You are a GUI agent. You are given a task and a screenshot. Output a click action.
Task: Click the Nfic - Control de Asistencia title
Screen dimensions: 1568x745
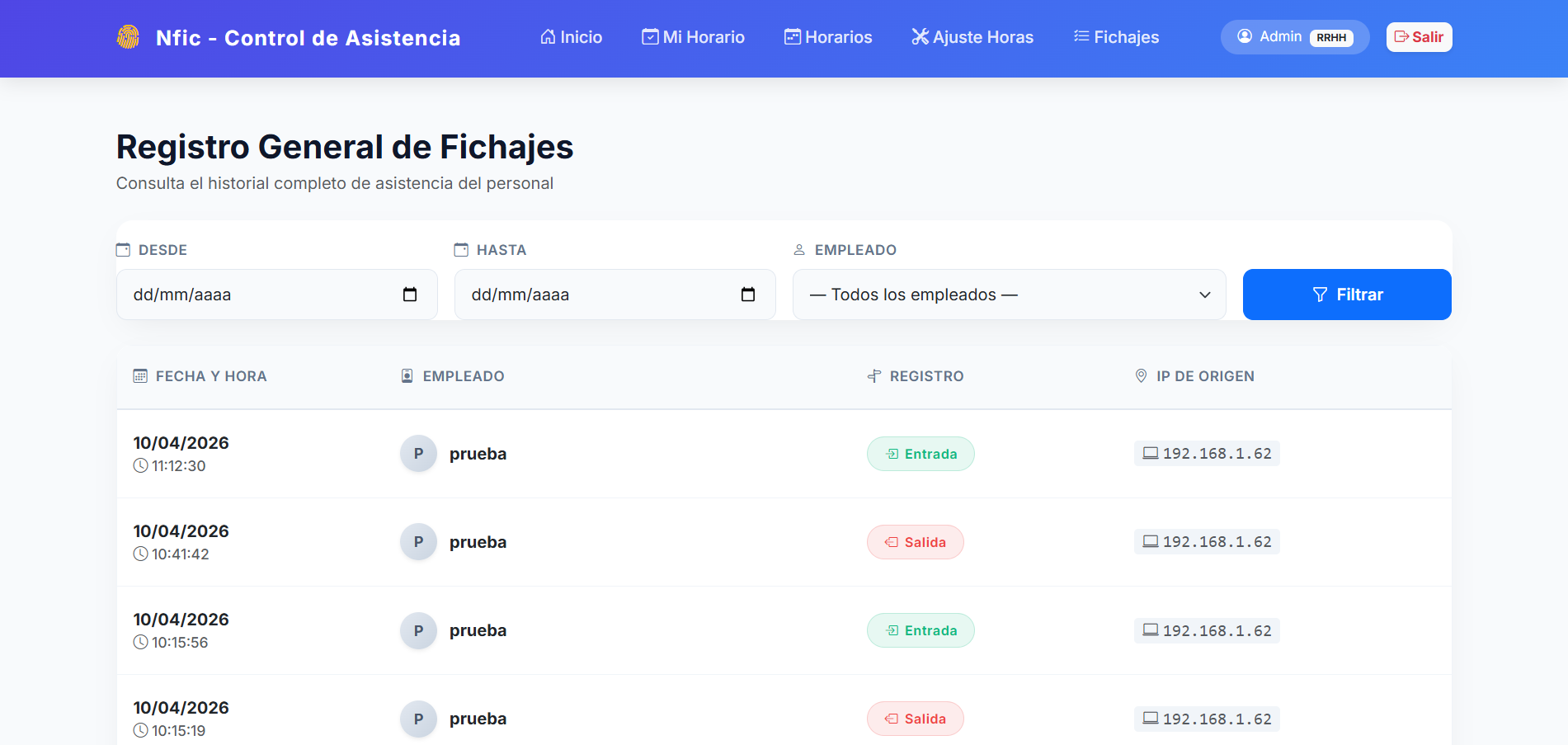(x=308, y=38)
